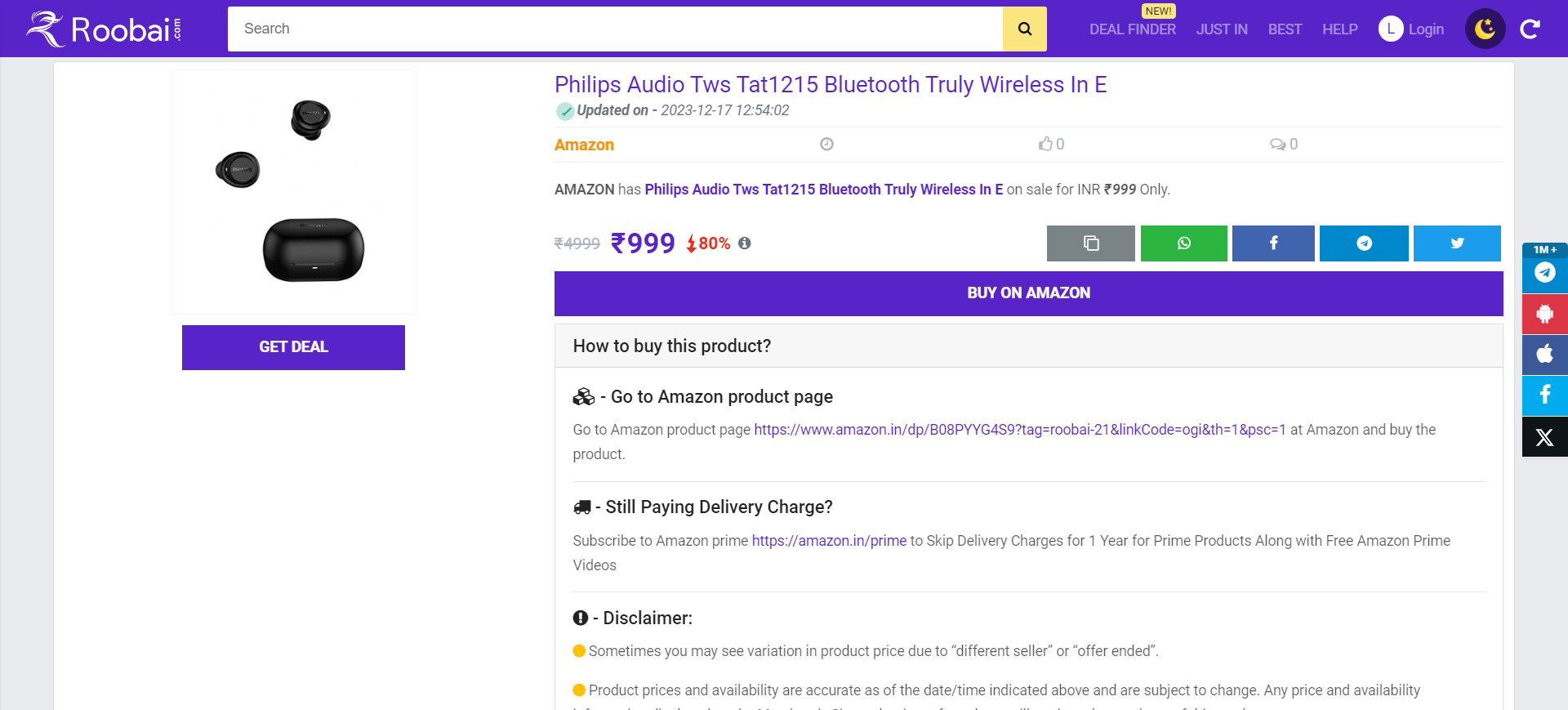Open the X social sidebar icon

click(x=1545, y=437)
